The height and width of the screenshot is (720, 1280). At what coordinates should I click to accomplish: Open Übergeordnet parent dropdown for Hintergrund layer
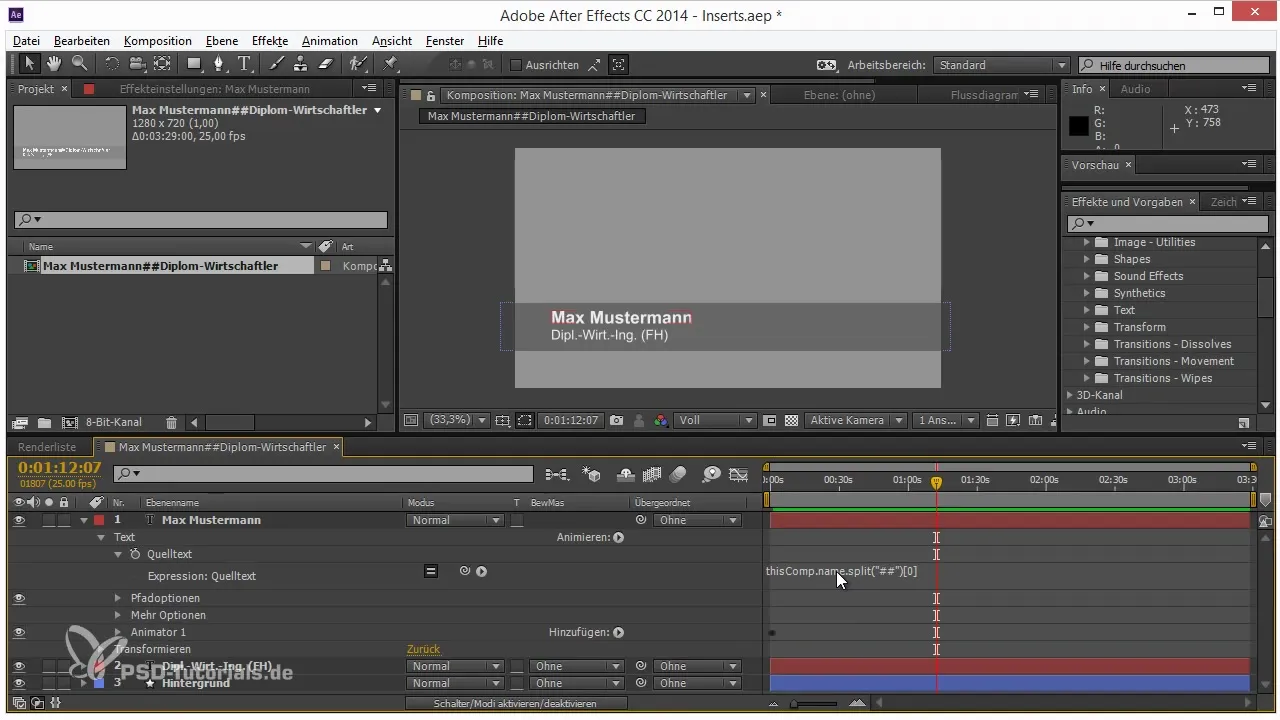tap(697, 683)
